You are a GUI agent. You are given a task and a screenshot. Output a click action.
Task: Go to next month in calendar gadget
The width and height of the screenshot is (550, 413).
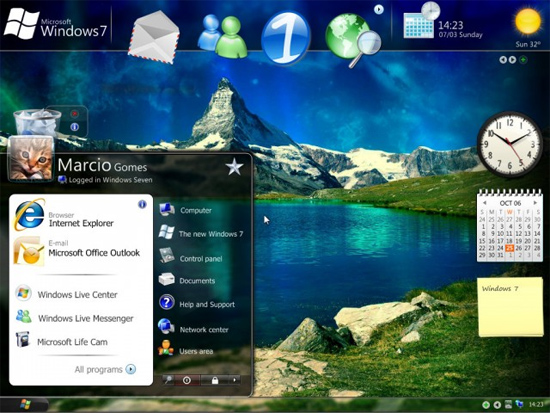click(535, 203)
